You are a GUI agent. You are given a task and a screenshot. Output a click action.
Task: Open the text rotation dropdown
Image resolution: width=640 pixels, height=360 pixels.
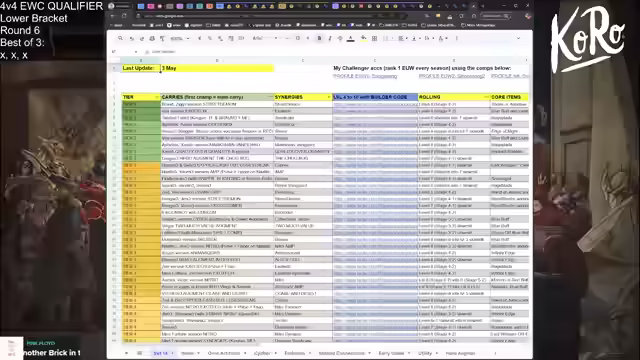pyautogui.click(x=442, y=38)
